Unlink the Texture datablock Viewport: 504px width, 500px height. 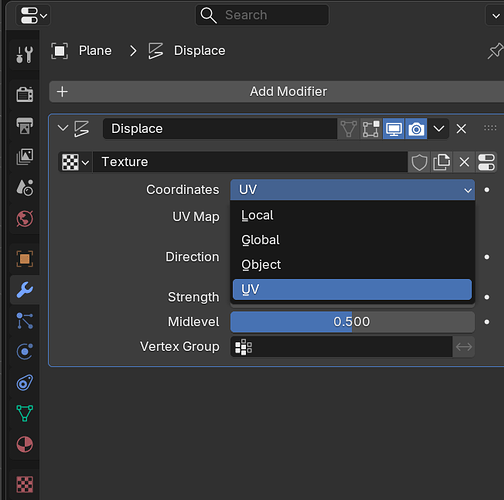point(464,162)
